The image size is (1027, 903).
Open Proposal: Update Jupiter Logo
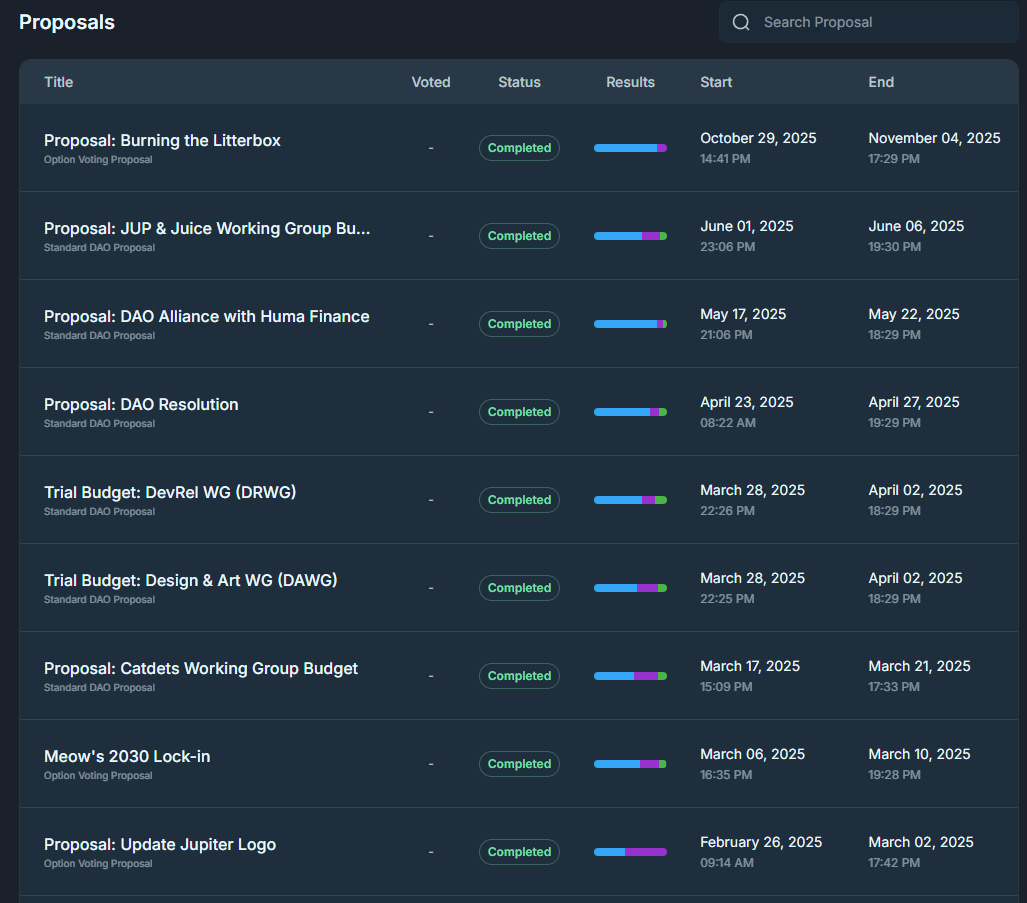point(160,845)
